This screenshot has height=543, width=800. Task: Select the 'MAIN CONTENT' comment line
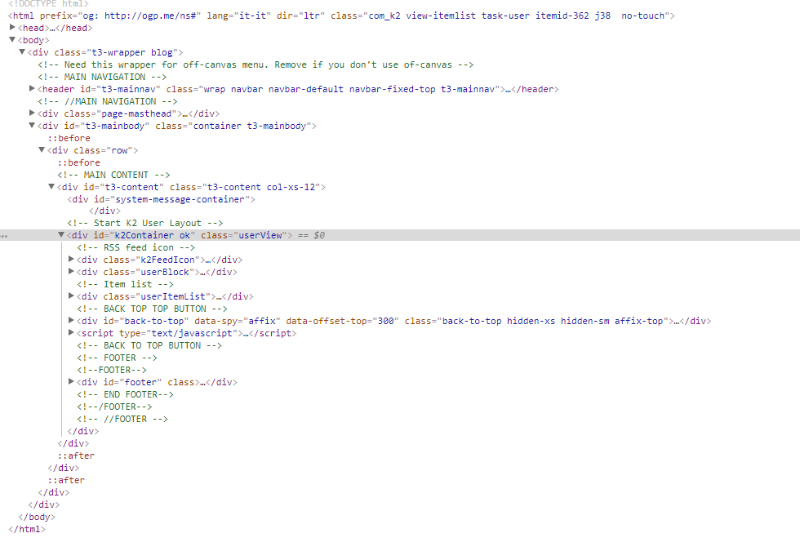coord(113,175)
